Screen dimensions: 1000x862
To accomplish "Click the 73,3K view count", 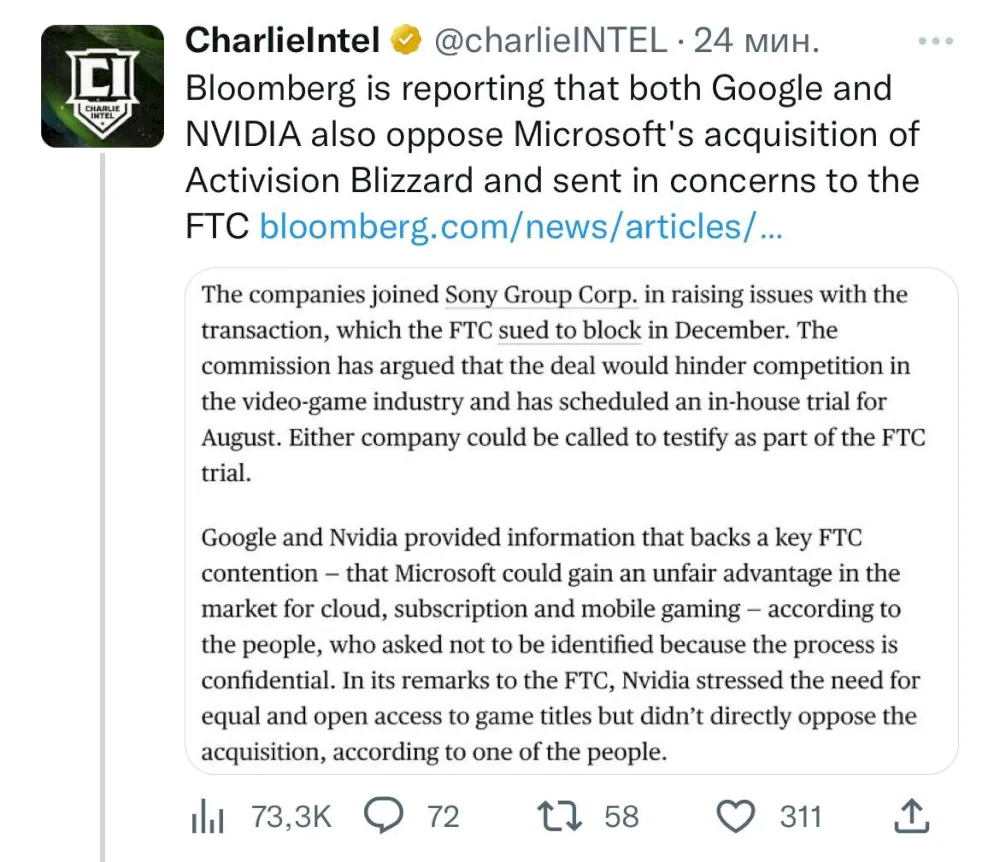I will pos(291,817).
